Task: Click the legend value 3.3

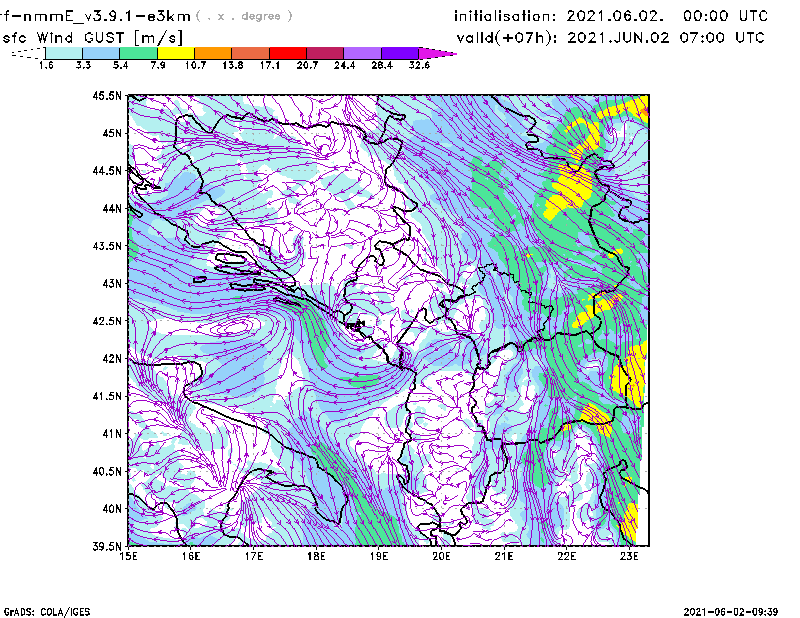Action: point(83,65)
